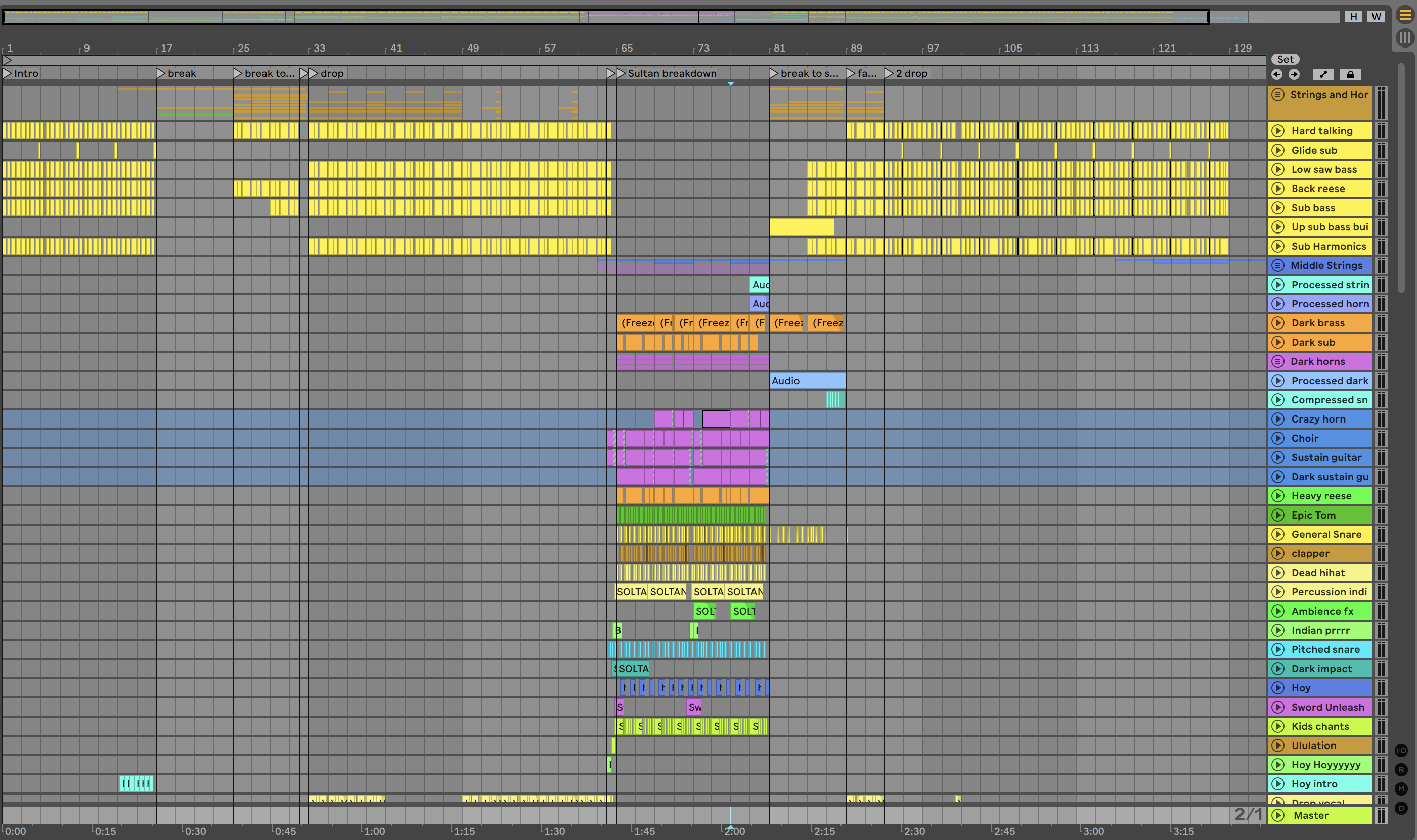This screenshot has width=1417, height=840.
Task: Switch to Arrangement view using the horizontal lines icon
Action: coord(1404,15)
